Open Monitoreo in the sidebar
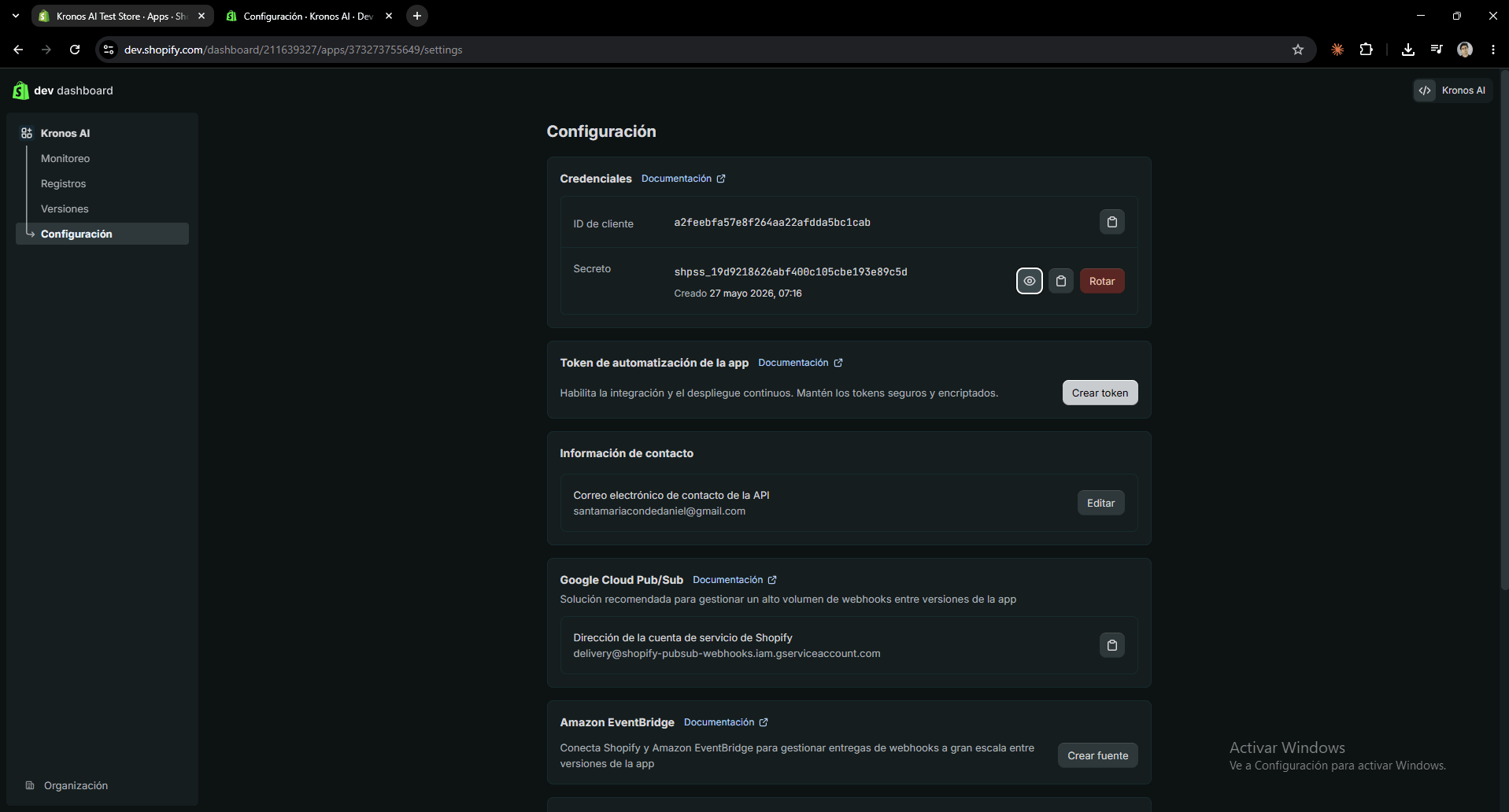The height and width of the screenshot is (812, 1509). (x=65, y=158)
